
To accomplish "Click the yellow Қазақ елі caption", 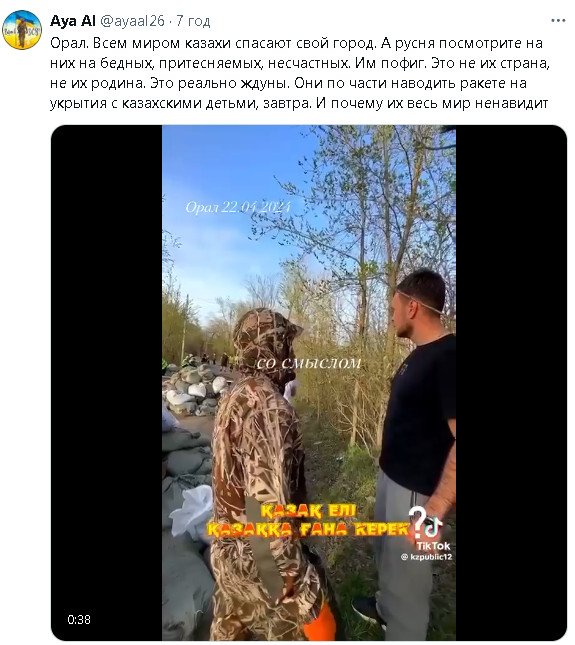I will (308, 521).
